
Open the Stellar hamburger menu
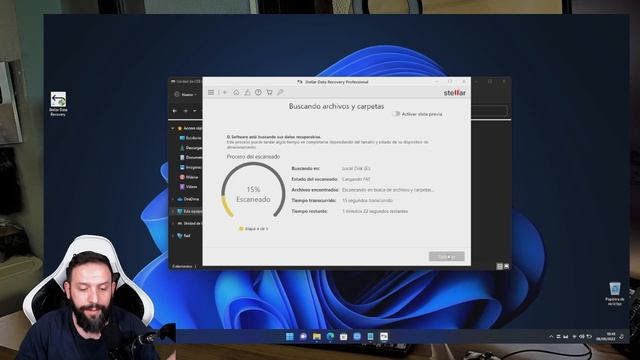(211, 93)
